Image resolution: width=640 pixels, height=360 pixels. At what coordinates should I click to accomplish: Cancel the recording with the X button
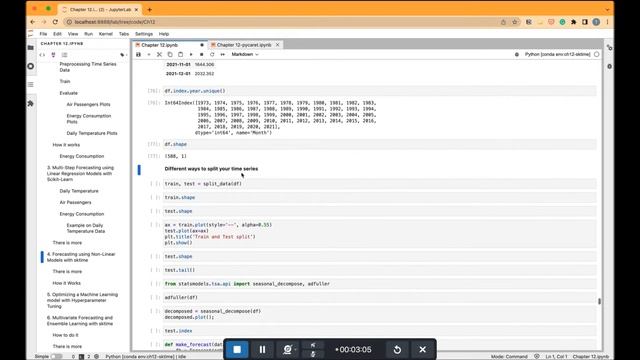click(422, 349)
